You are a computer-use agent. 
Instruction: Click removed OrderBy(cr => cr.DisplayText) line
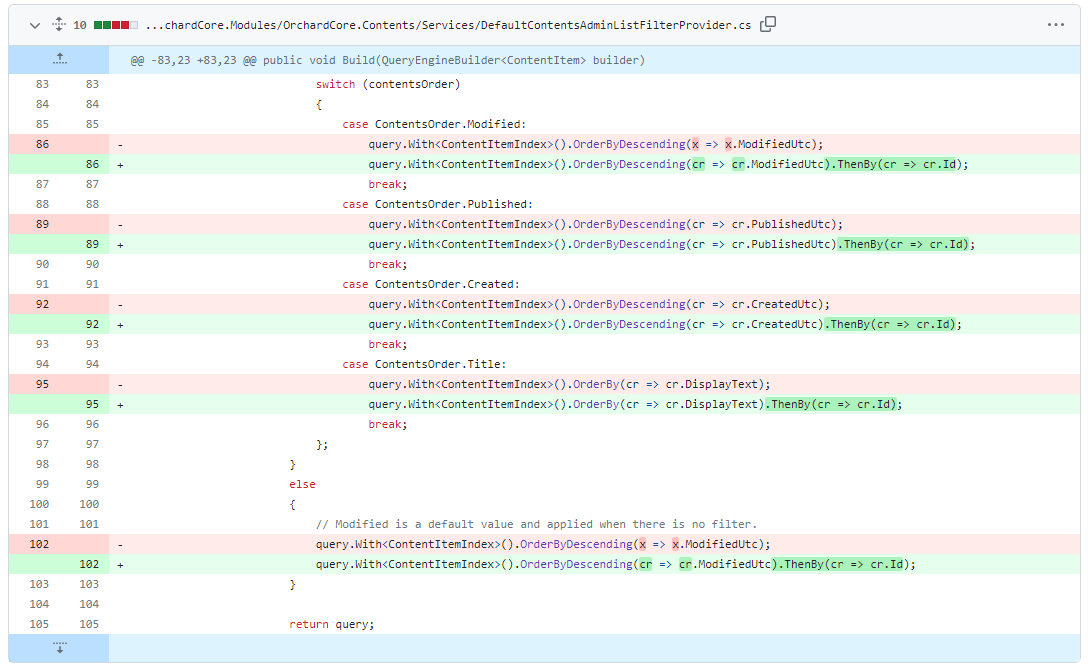(x=569, y=384)
